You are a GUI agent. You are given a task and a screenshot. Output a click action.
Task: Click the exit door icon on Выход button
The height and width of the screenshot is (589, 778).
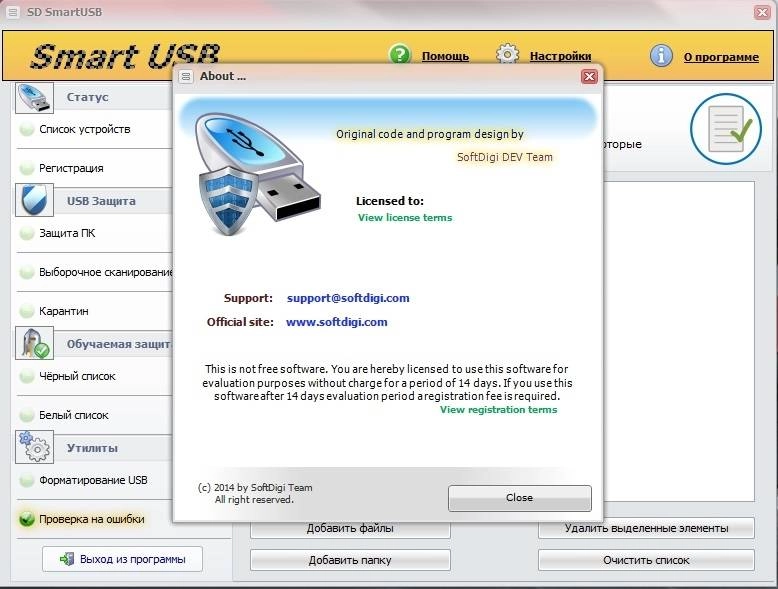coord(67,559)
